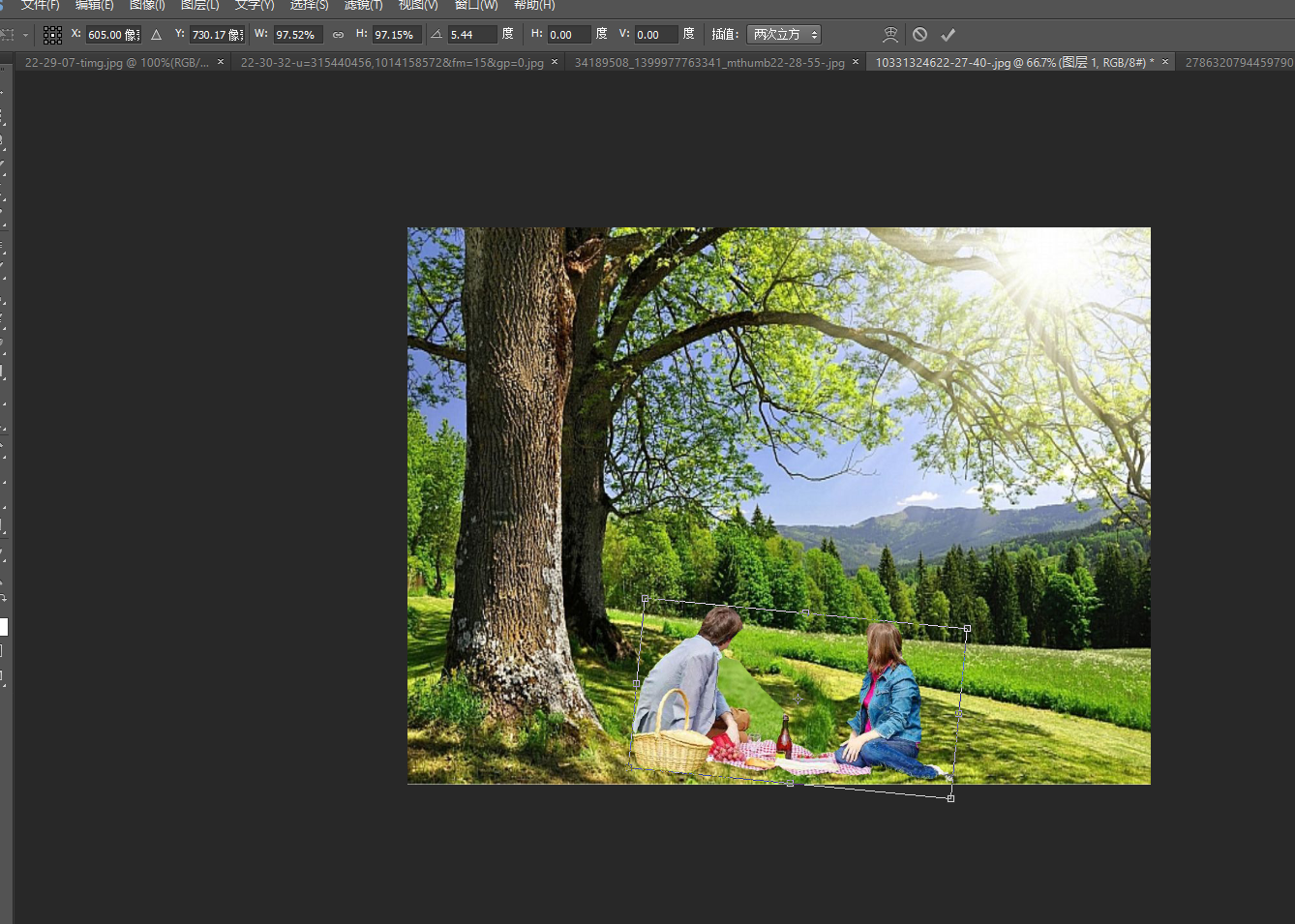Screen dimensions: 1295x924
Task: Click the rotation field showing 5.44
Action: click(472, 35)
